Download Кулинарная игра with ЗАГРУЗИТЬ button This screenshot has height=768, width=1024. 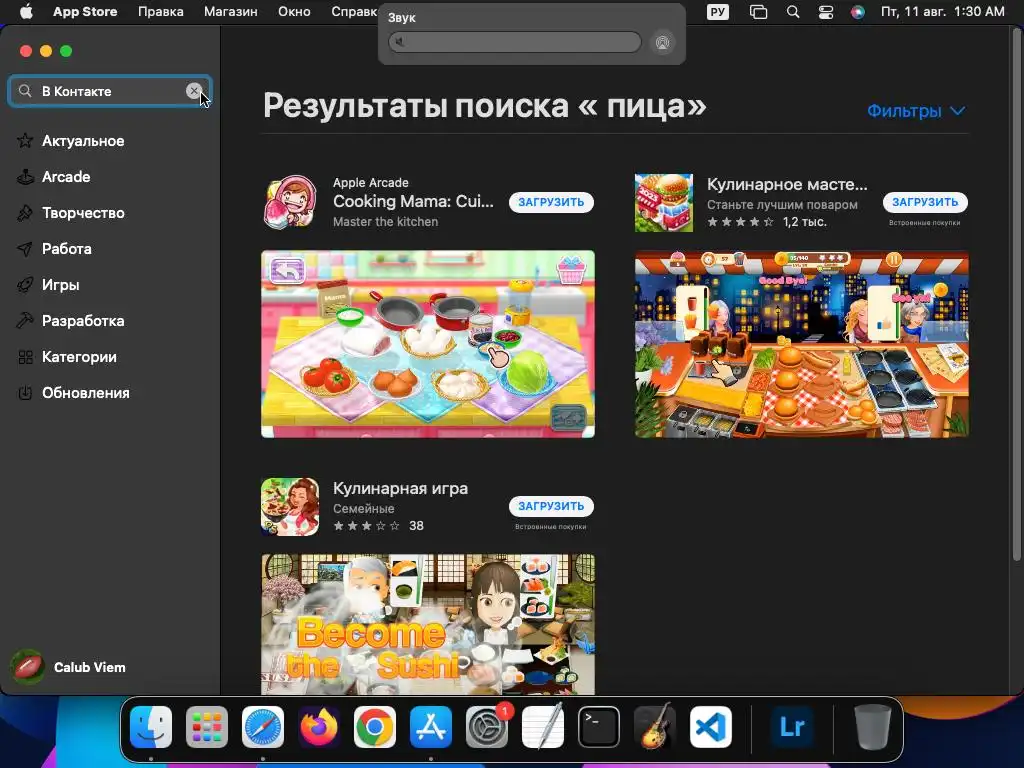551,506
